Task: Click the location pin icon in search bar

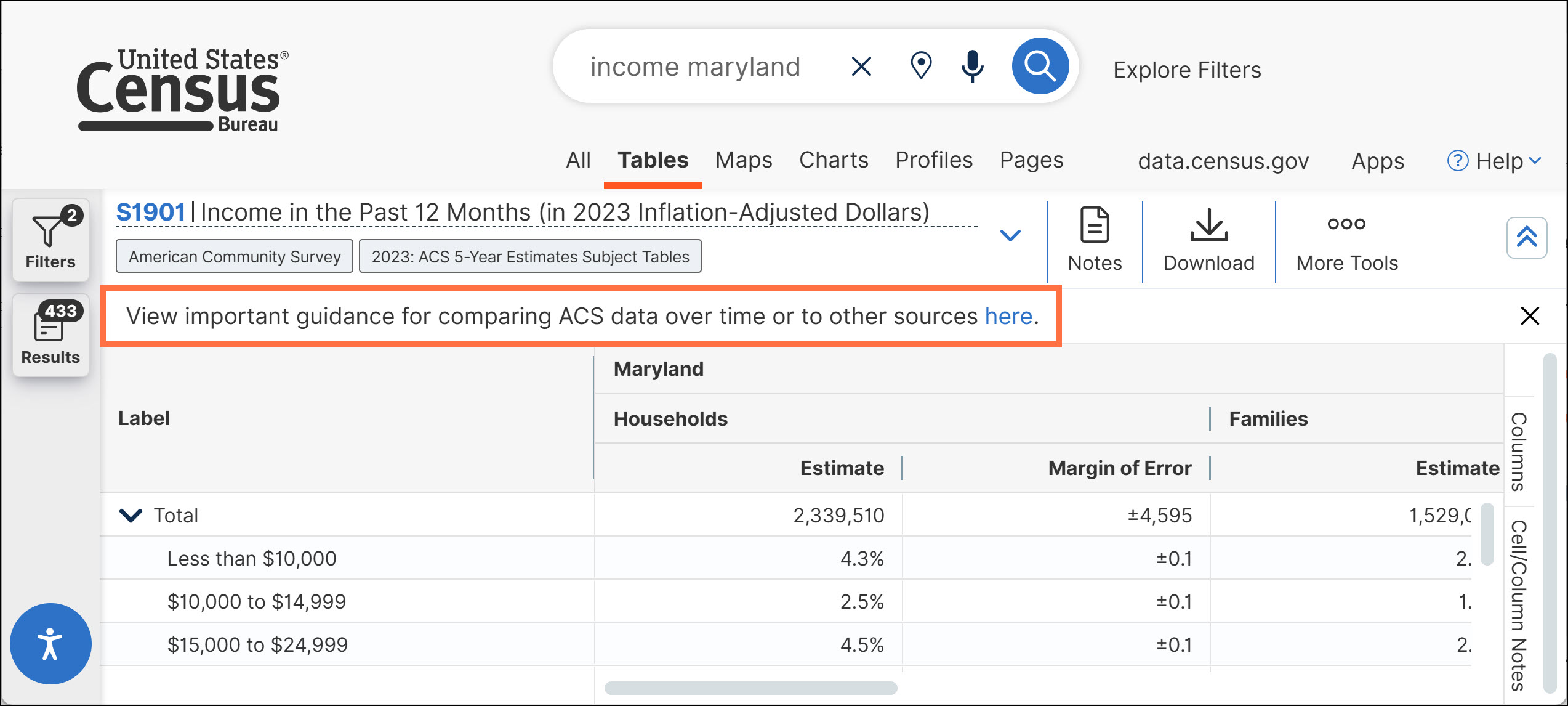Action: pos(921,66)
